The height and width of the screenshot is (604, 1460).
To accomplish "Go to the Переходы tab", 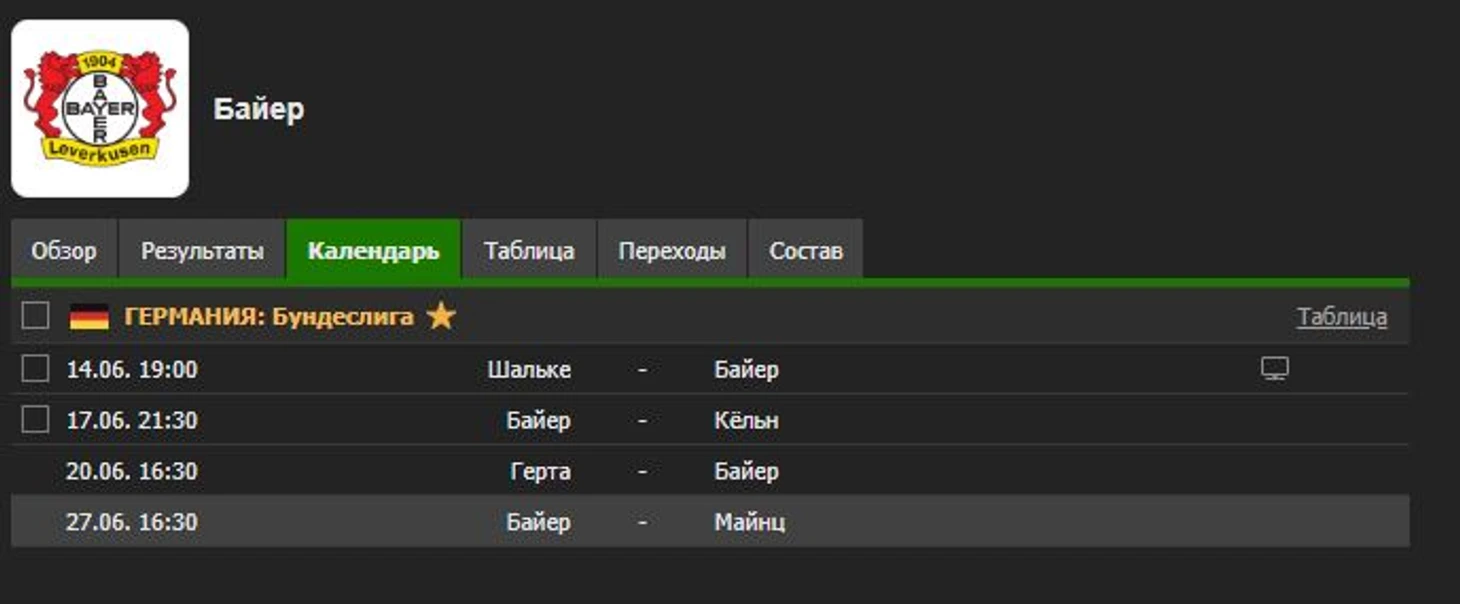I will click(672, 250).
